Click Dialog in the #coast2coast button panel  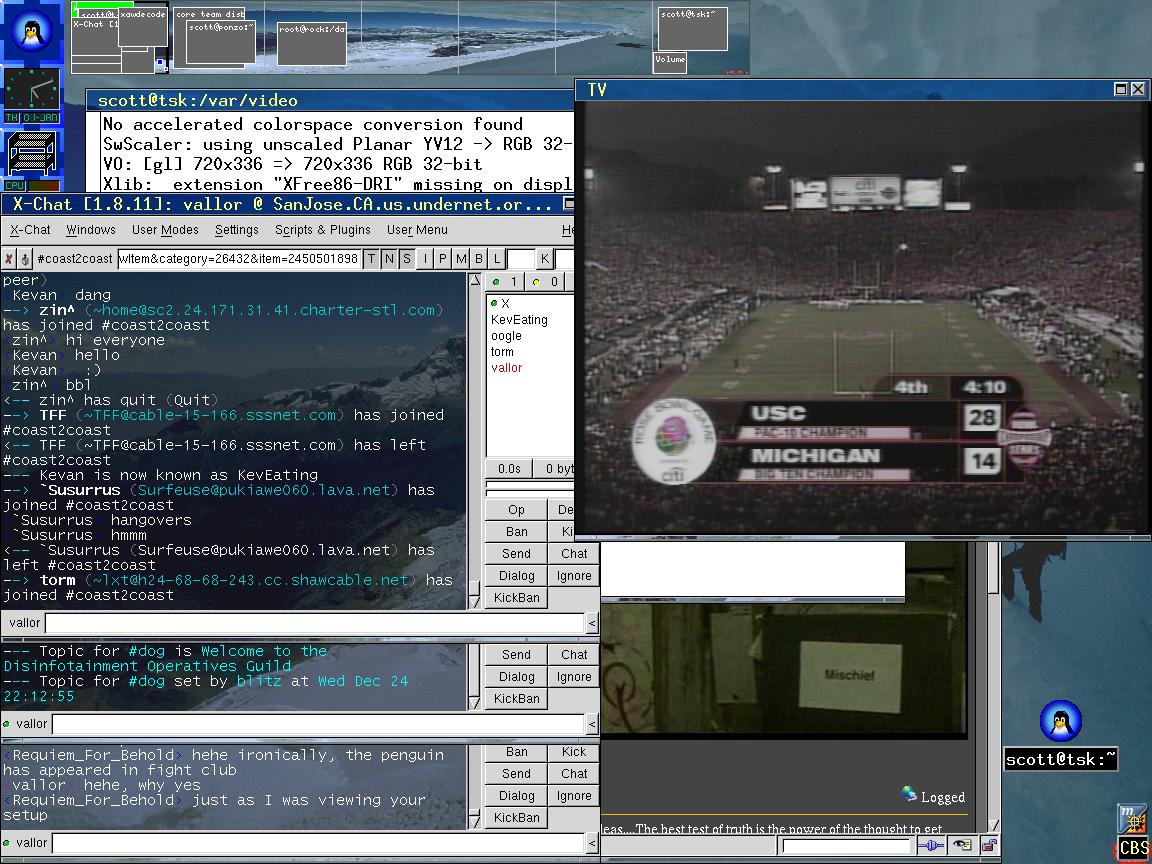tap(516, 576)
